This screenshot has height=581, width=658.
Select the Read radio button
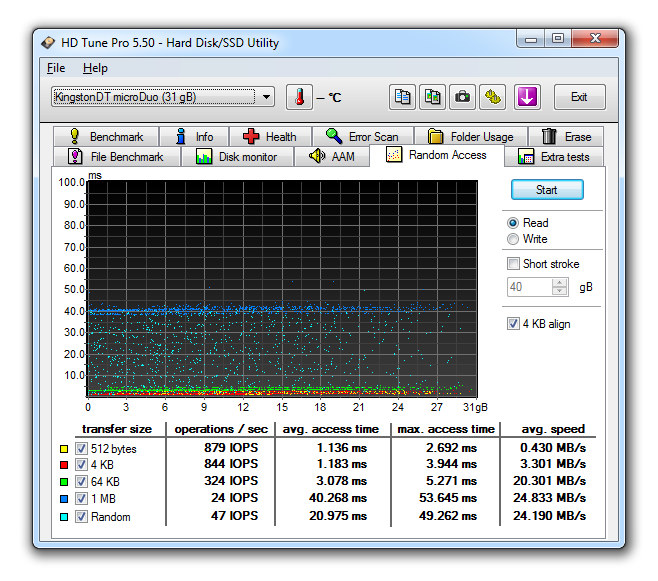coord(513,223)
